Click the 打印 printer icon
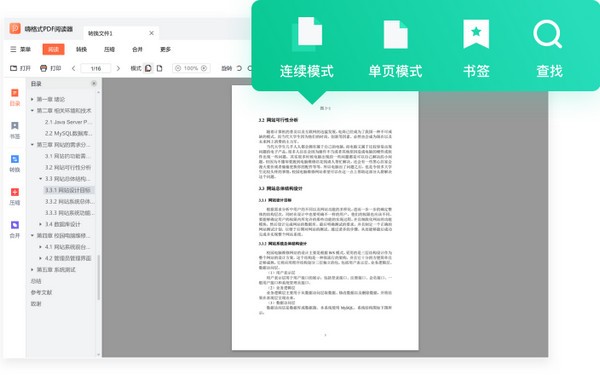Image resolution: width=600 pixels, height=375 pixels. [x=44, y=68]
